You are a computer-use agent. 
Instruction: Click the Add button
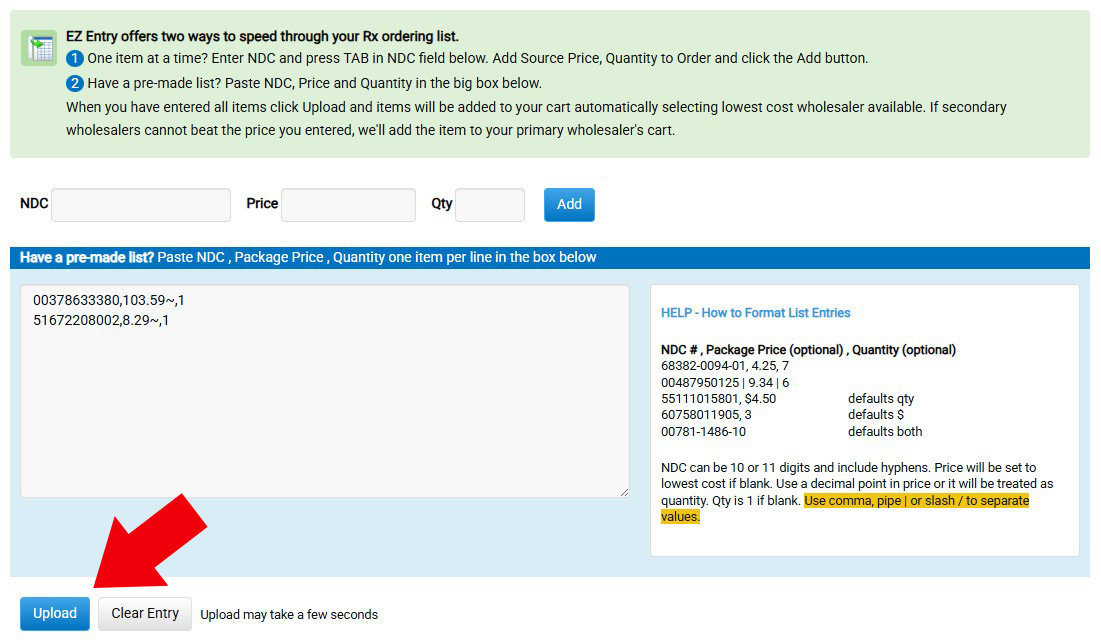coord(568,204)
